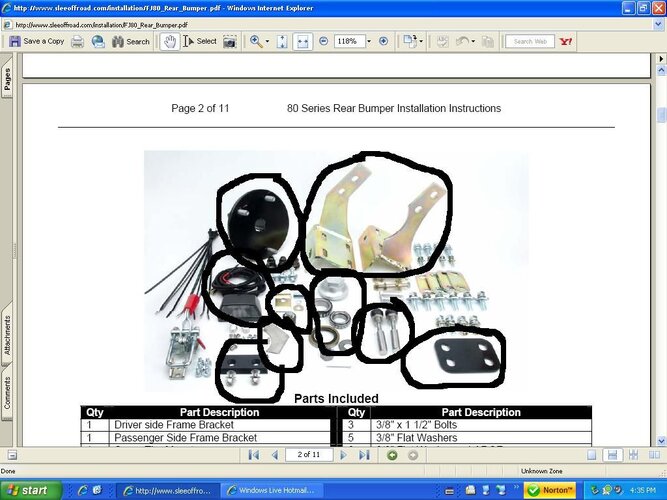The image size is (667, 500).
Task: Click the Print icon in toolbar
Action: [78, 41]
